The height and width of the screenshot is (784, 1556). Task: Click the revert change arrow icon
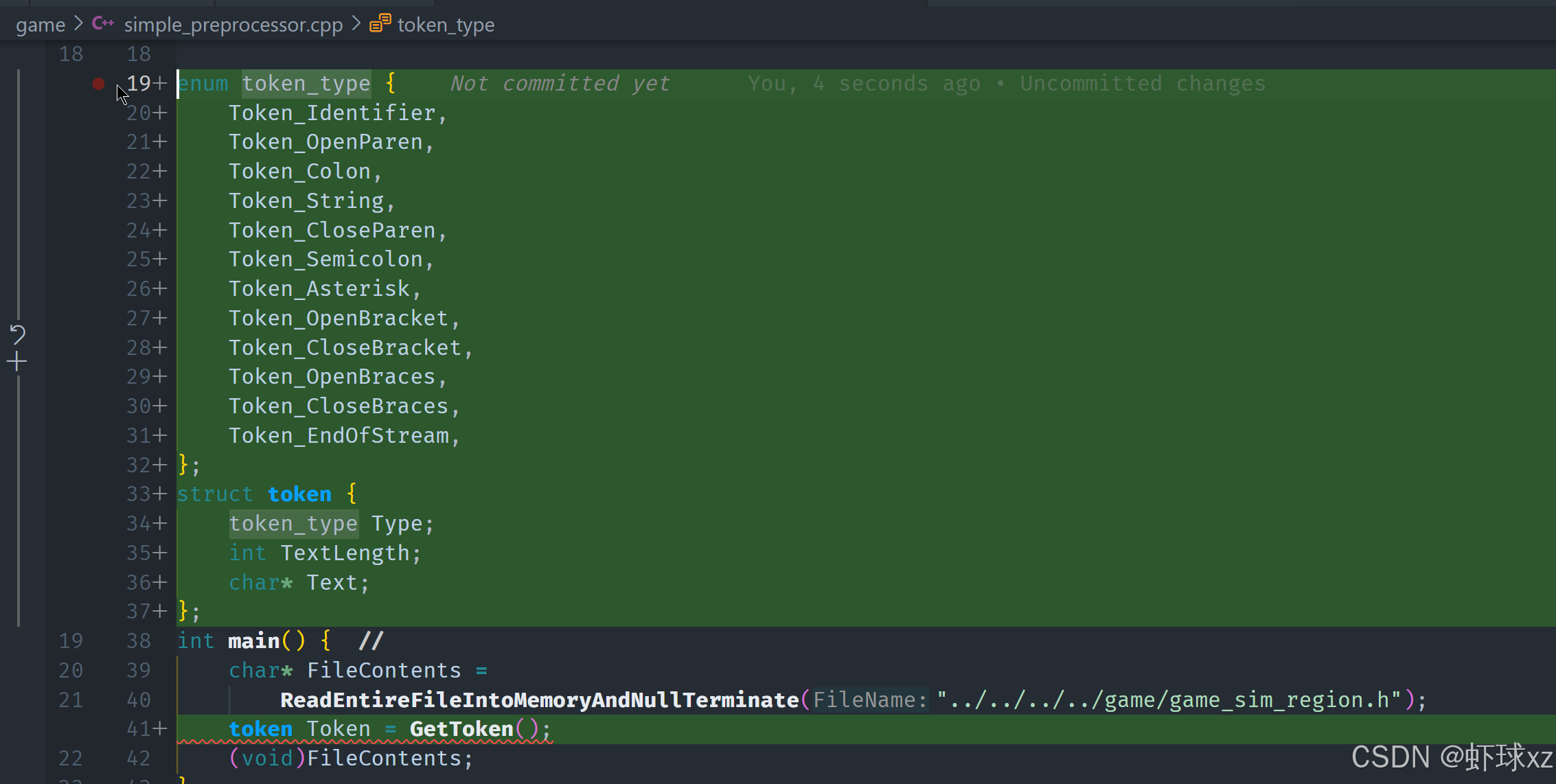(18, 334)
